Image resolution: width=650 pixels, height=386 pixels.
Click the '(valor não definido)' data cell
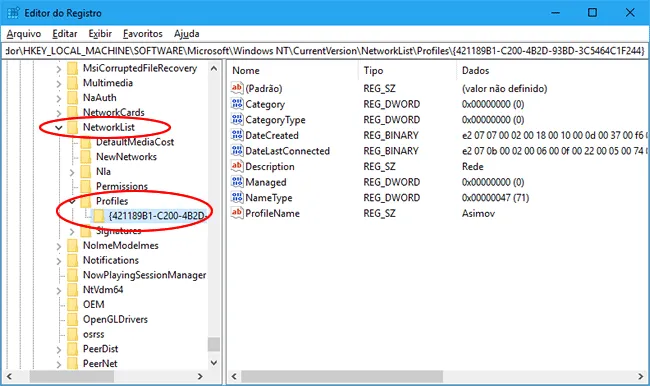(504, 88)
